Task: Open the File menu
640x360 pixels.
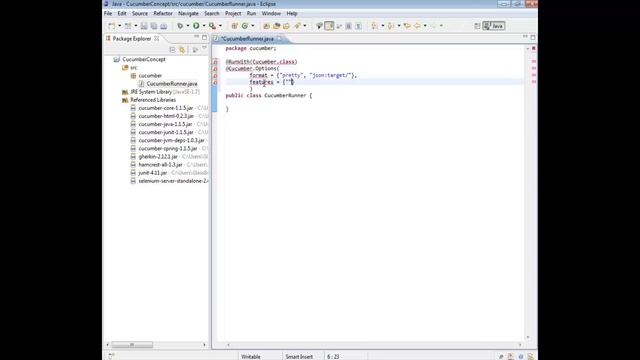Action: pyautogui.click(x=108, y=13)
